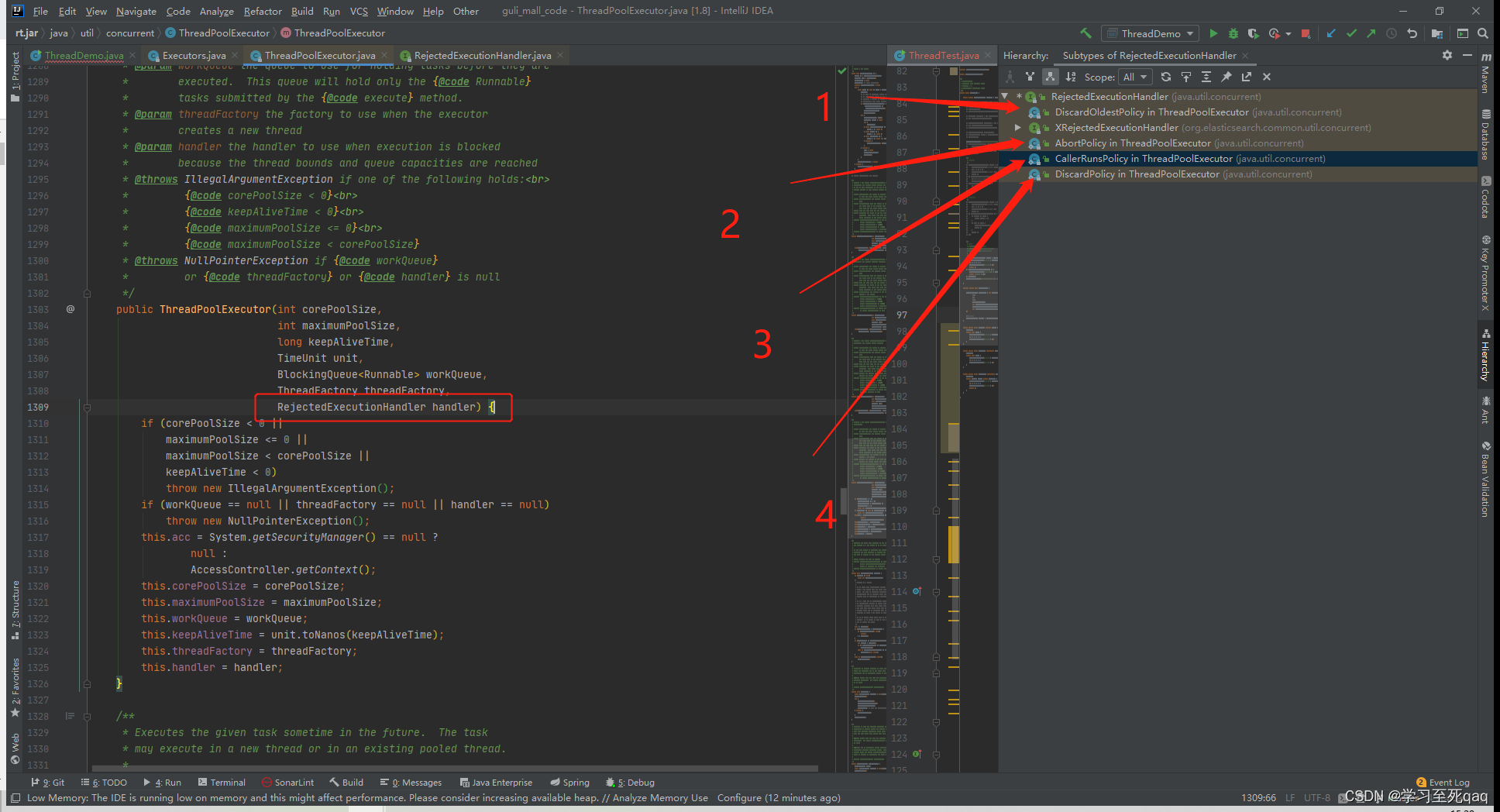Open the Terminal tool window

click(222, 783)
